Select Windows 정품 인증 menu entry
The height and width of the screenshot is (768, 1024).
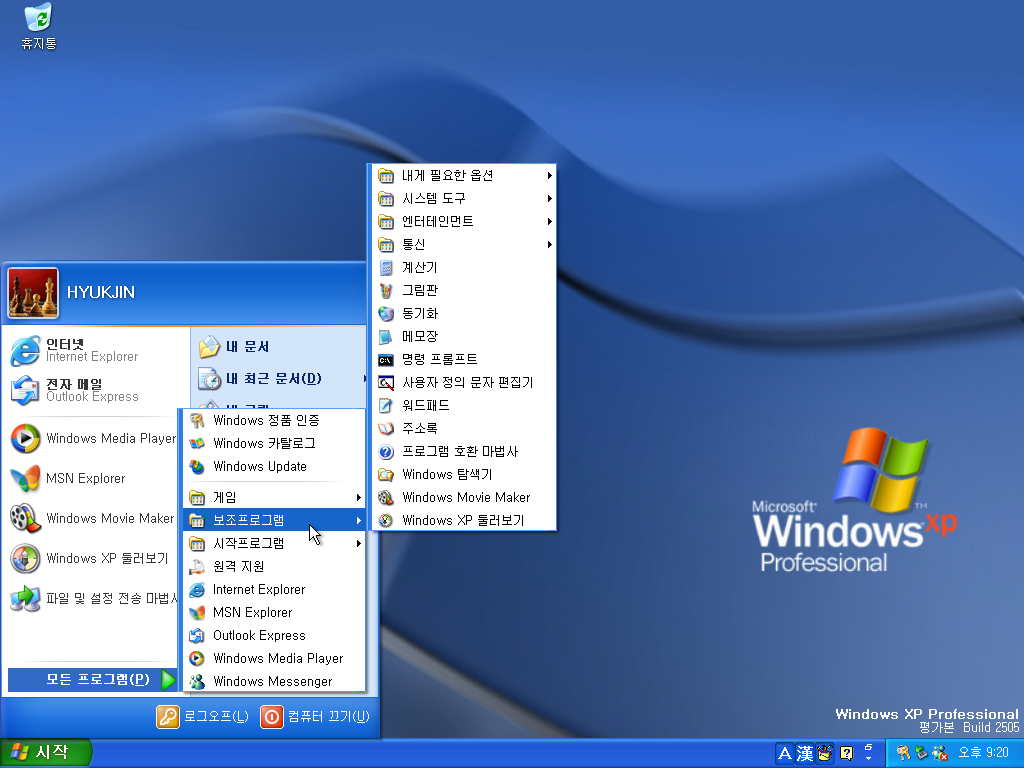(274, 421)
